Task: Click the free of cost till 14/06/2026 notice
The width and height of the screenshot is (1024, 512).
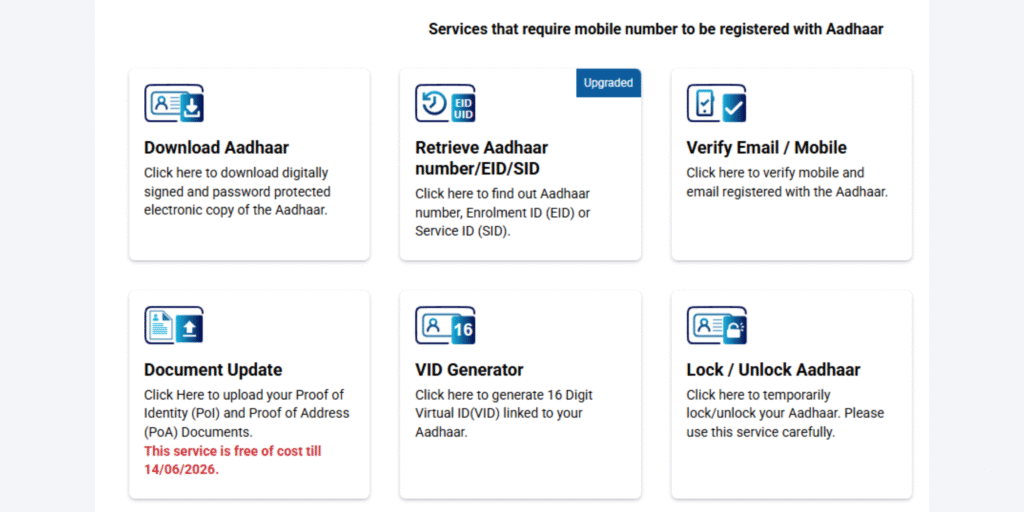Action: 232,460
